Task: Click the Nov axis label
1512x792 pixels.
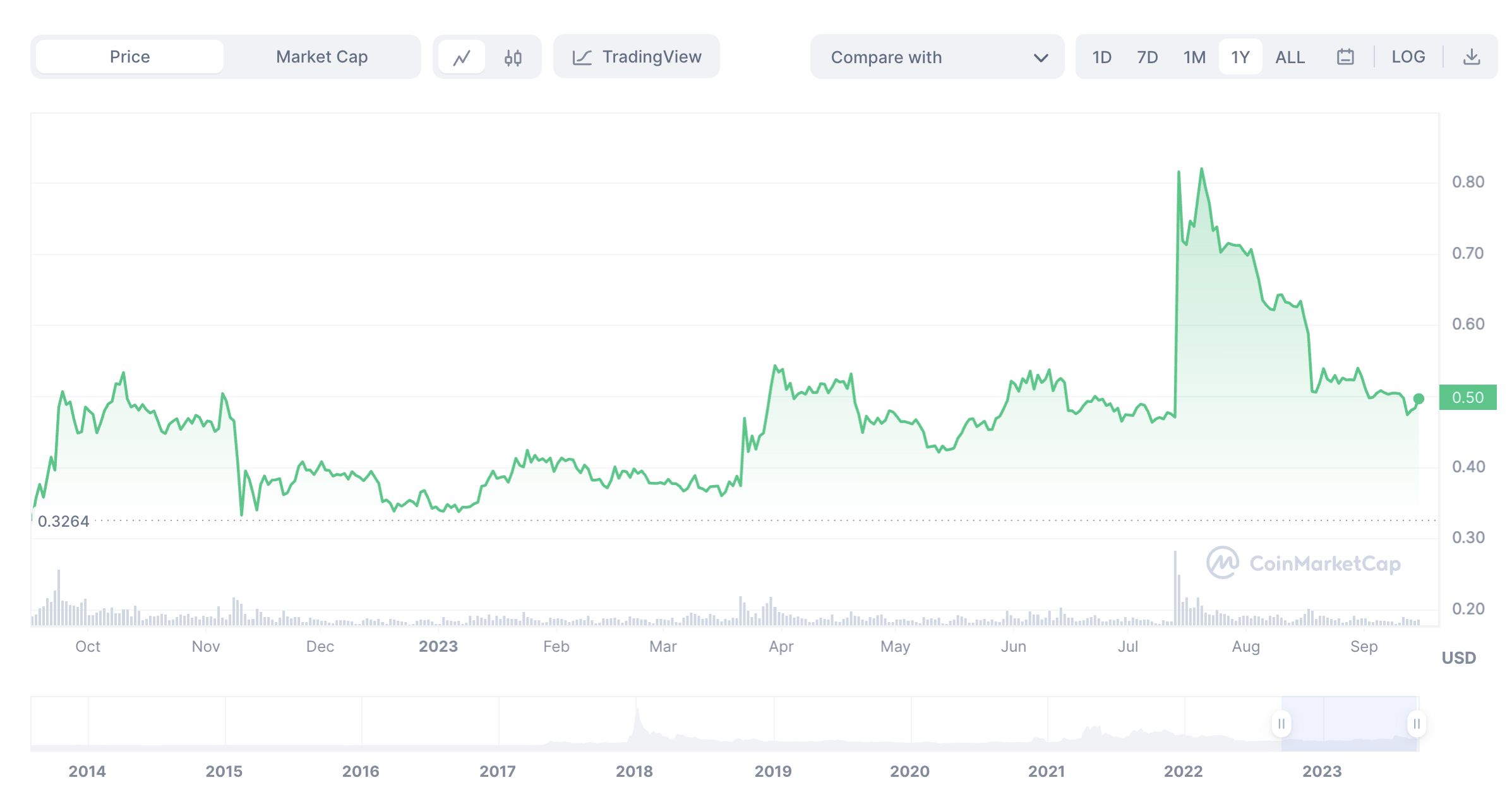Action: tap(206, 646)
